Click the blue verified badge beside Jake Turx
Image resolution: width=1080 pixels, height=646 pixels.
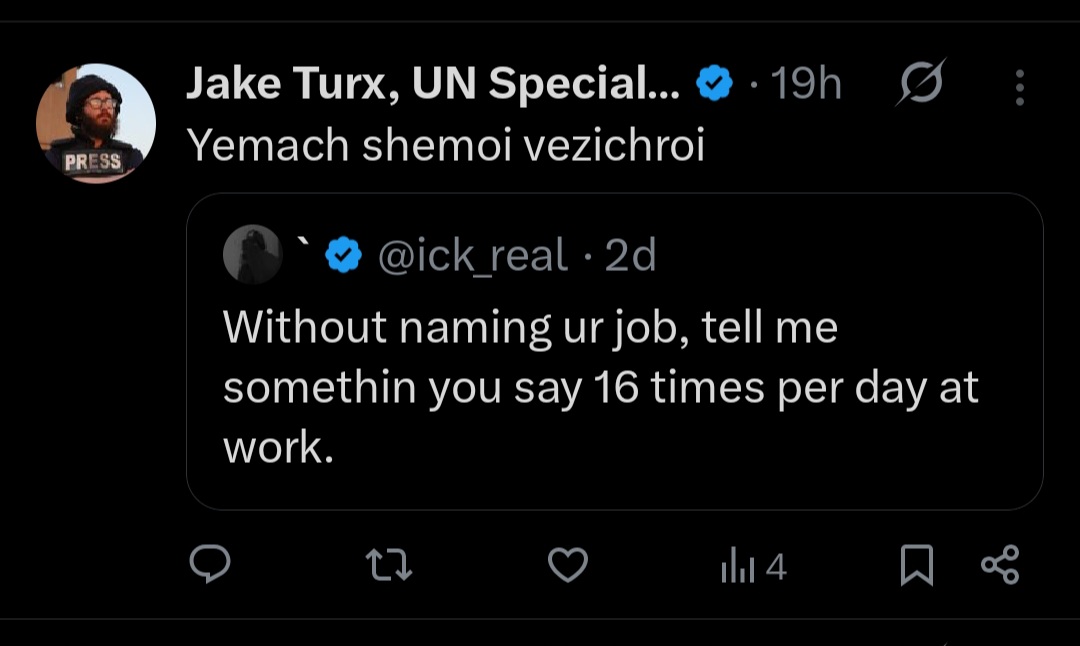coord(714,87)
